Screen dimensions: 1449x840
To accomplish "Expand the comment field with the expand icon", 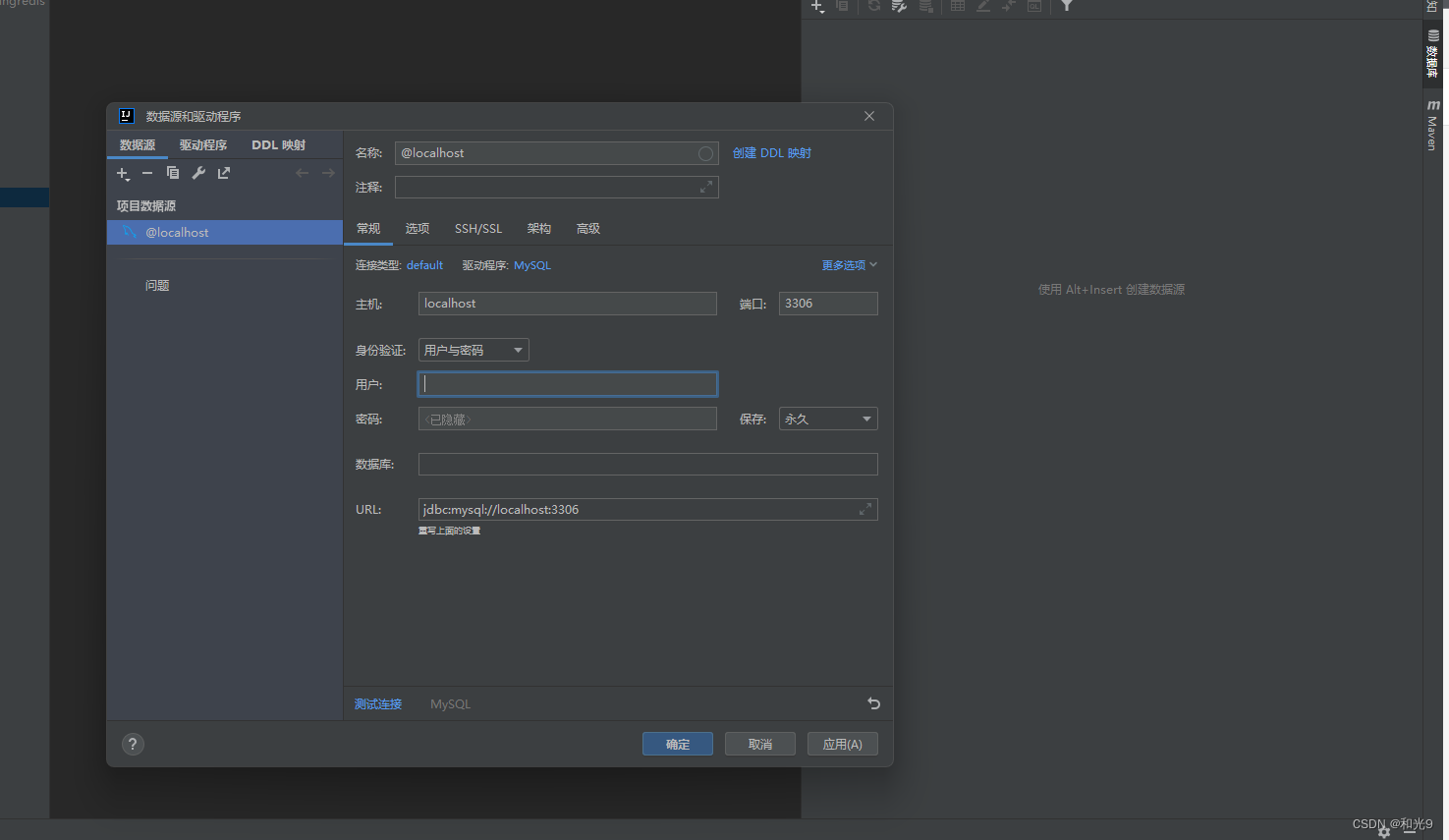I will (705, 187).
